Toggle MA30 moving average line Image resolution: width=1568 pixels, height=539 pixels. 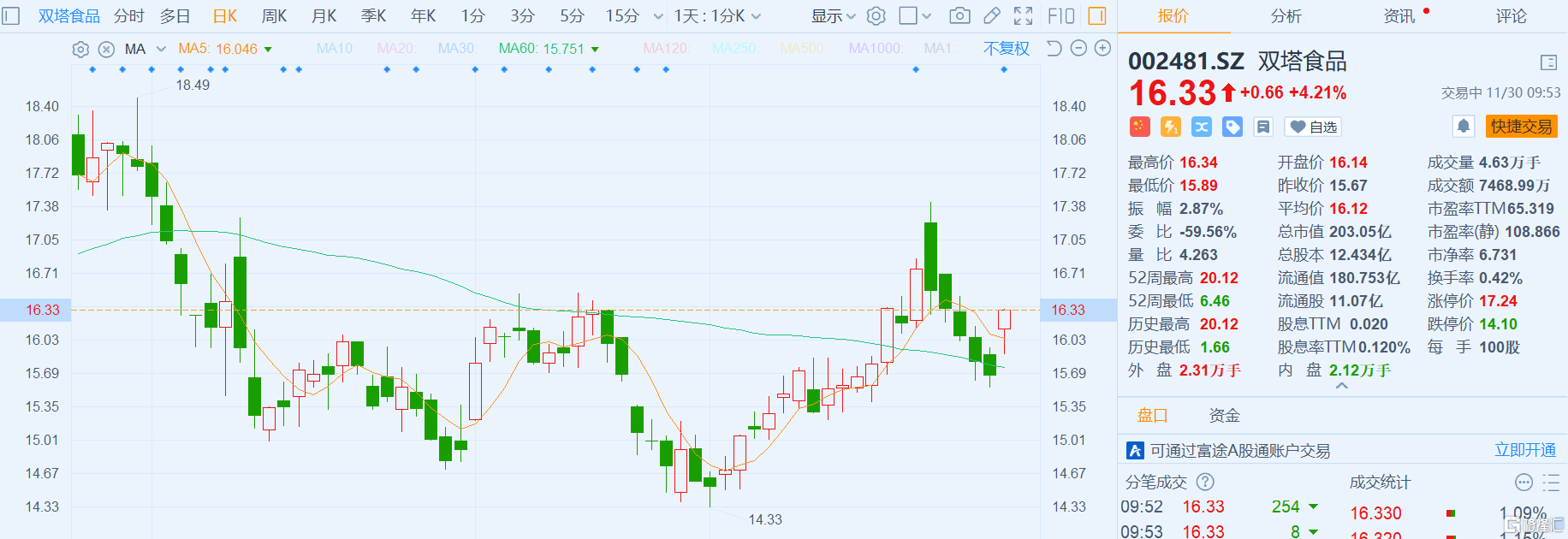[458, 49]
